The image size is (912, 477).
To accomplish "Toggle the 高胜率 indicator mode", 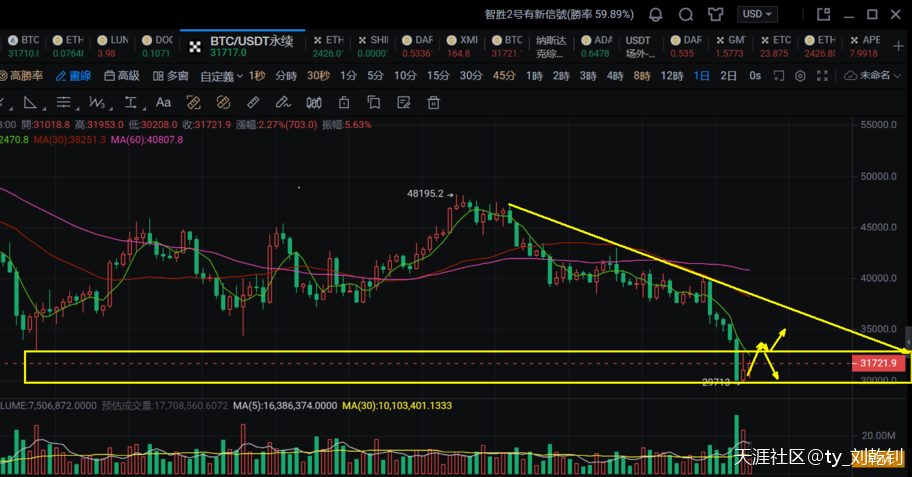I will point(22,76).
